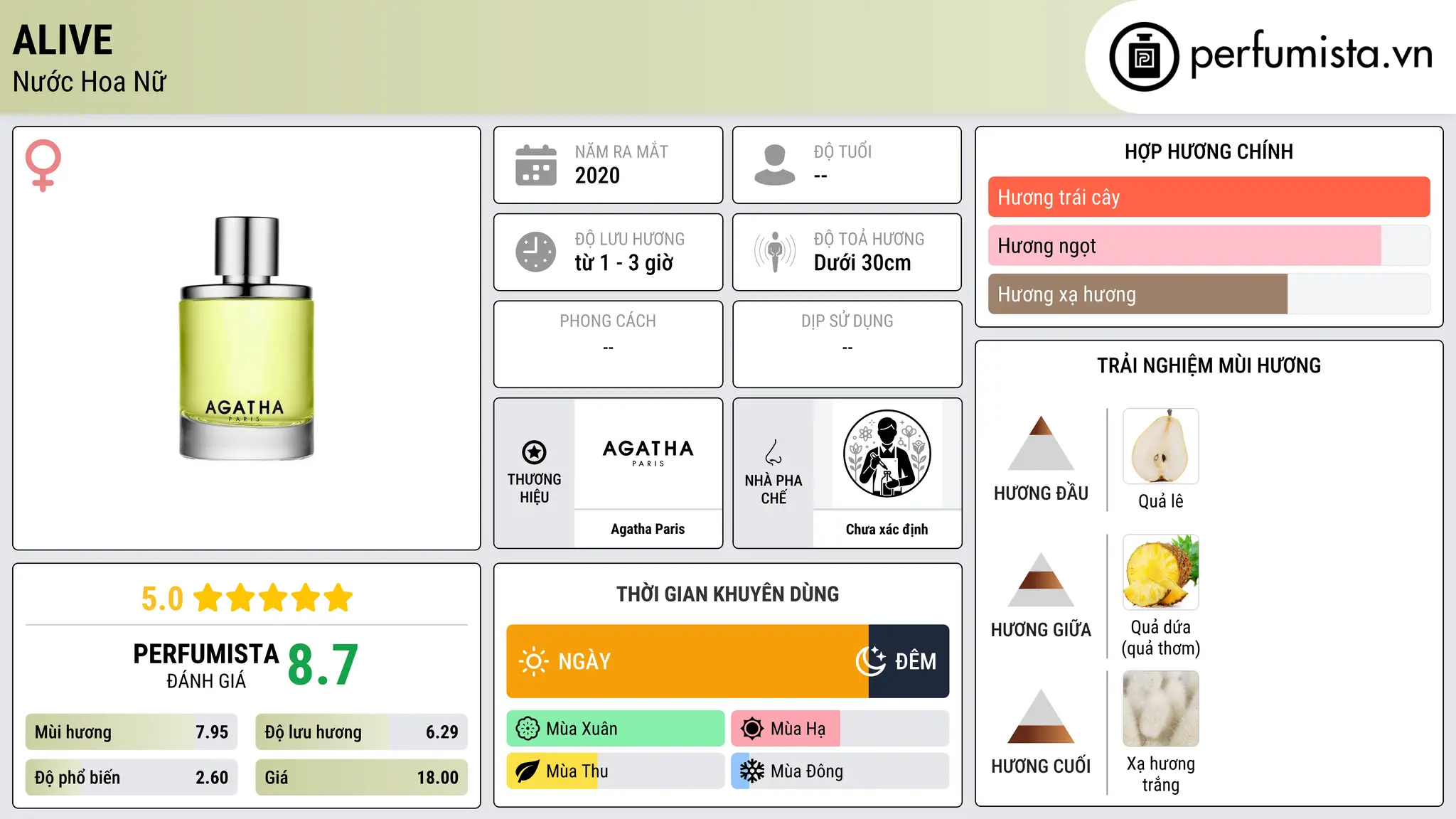Click the Mùi hương 7.95 score bar
The image size is (1456, 819).
[x=132, y=732]
